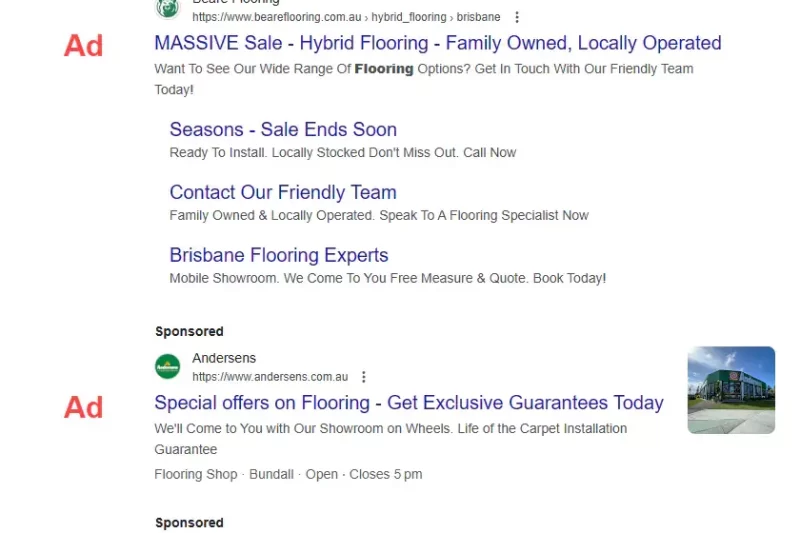
Task: Click the bottom-most Sponsored label
Action: click(189, 523)
